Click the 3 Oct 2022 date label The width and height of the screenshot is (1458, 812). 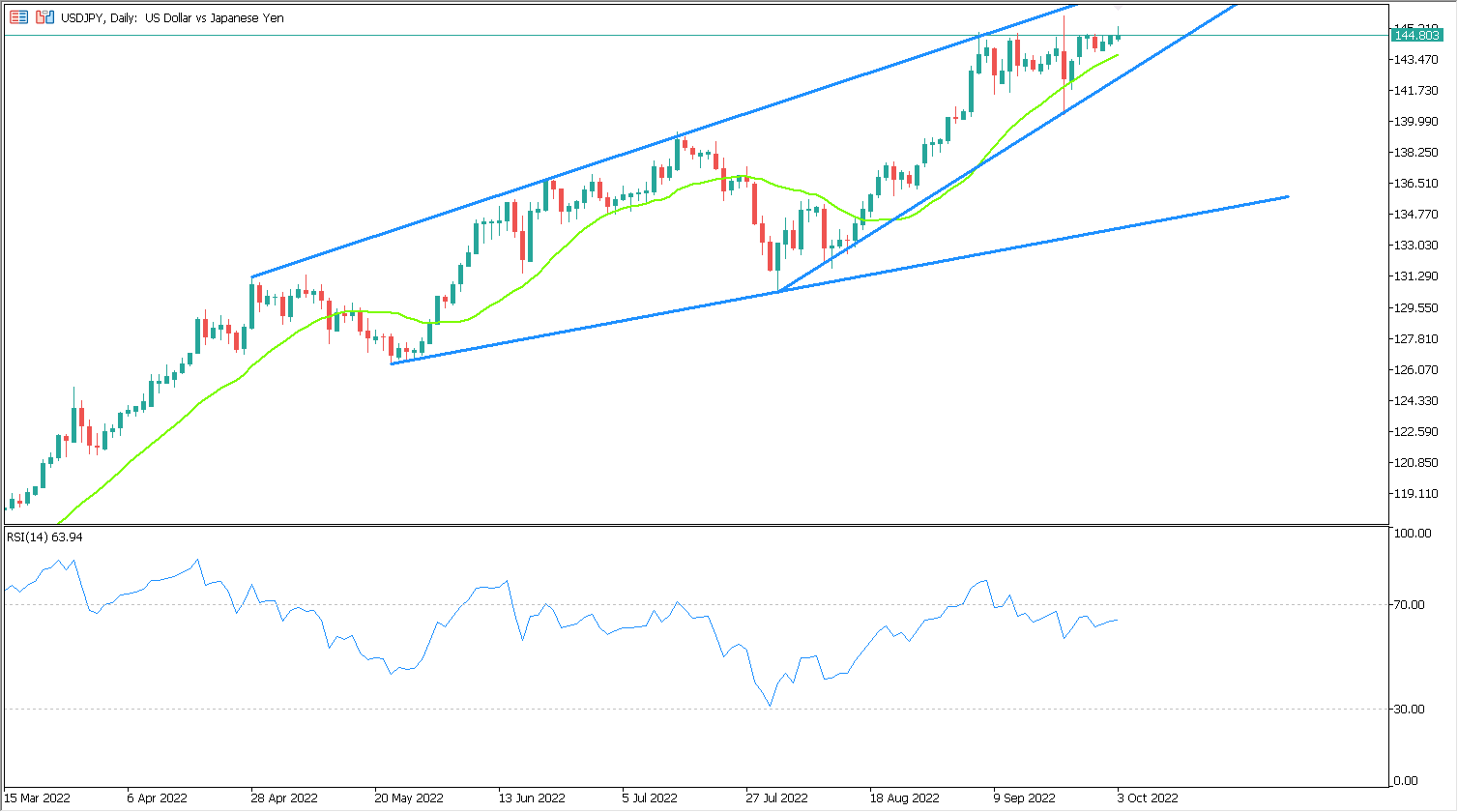pyautogui.click(x=1149, y=798)
